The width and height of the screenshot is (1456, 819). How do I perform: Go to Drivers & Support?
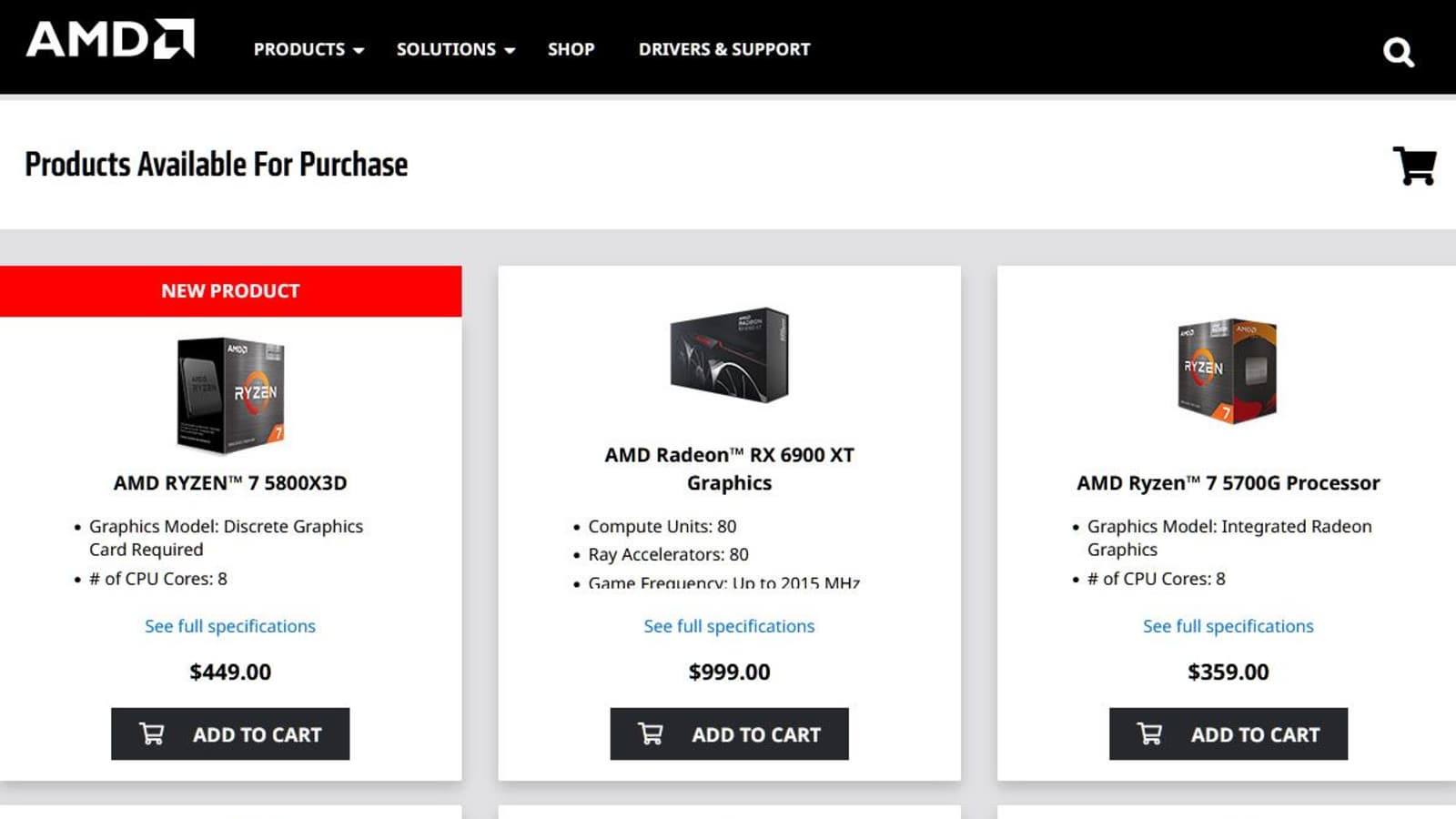coord(724,49)
